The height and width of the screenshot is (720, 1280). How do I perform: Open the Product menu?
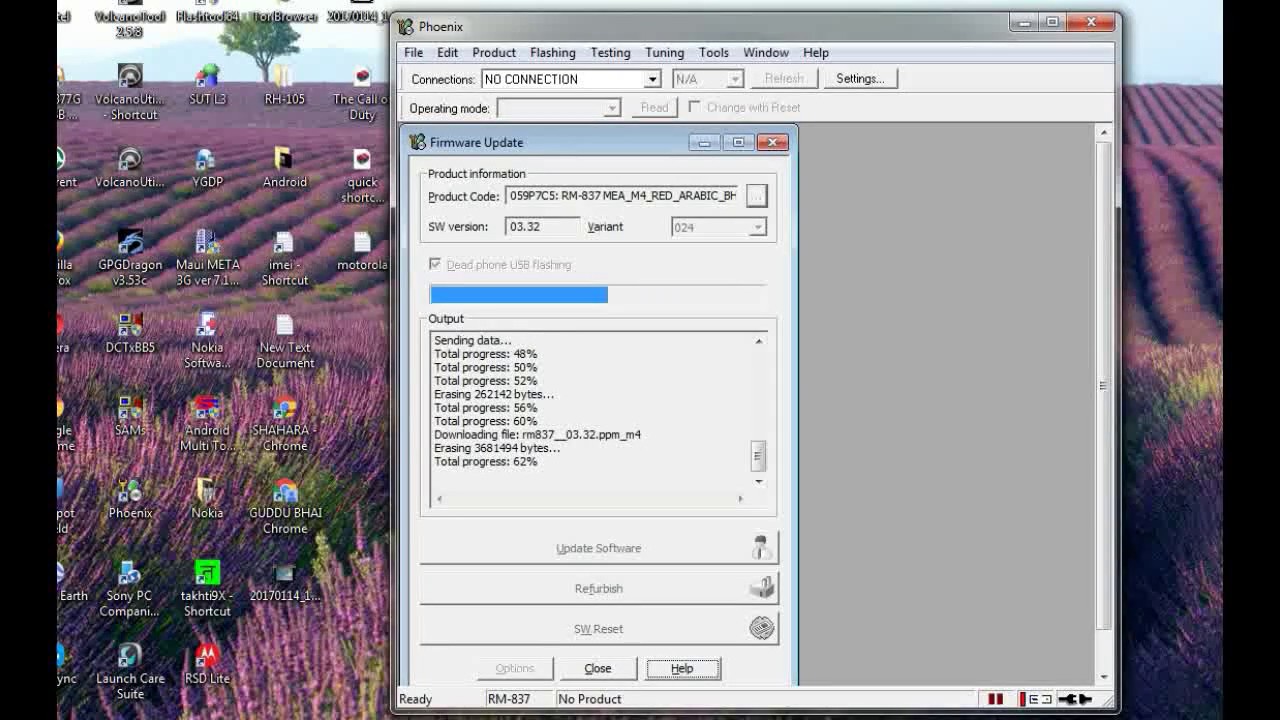tap(494, 52)
